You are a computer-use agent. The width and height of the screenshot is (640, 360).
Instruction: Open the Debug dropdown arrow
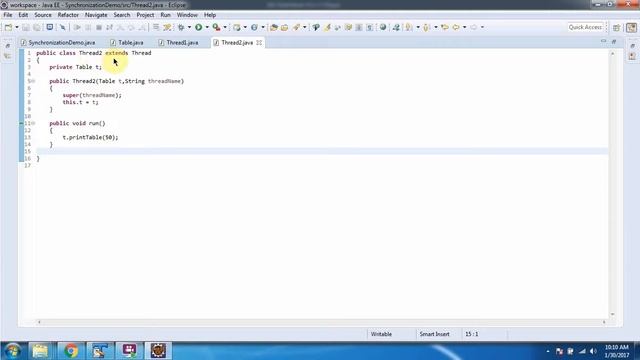coord(189,27)
